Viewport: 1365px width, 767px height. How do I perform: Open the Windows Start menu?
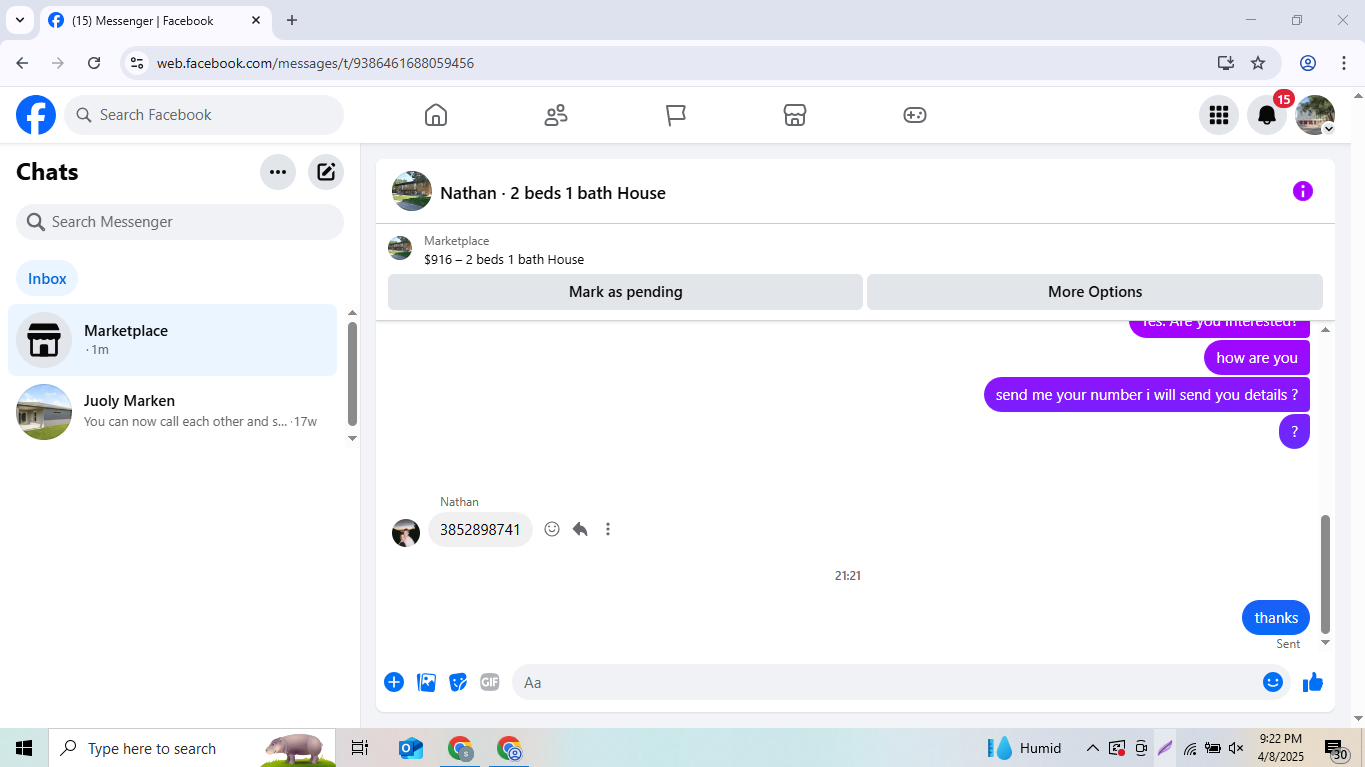coord(24,748)
